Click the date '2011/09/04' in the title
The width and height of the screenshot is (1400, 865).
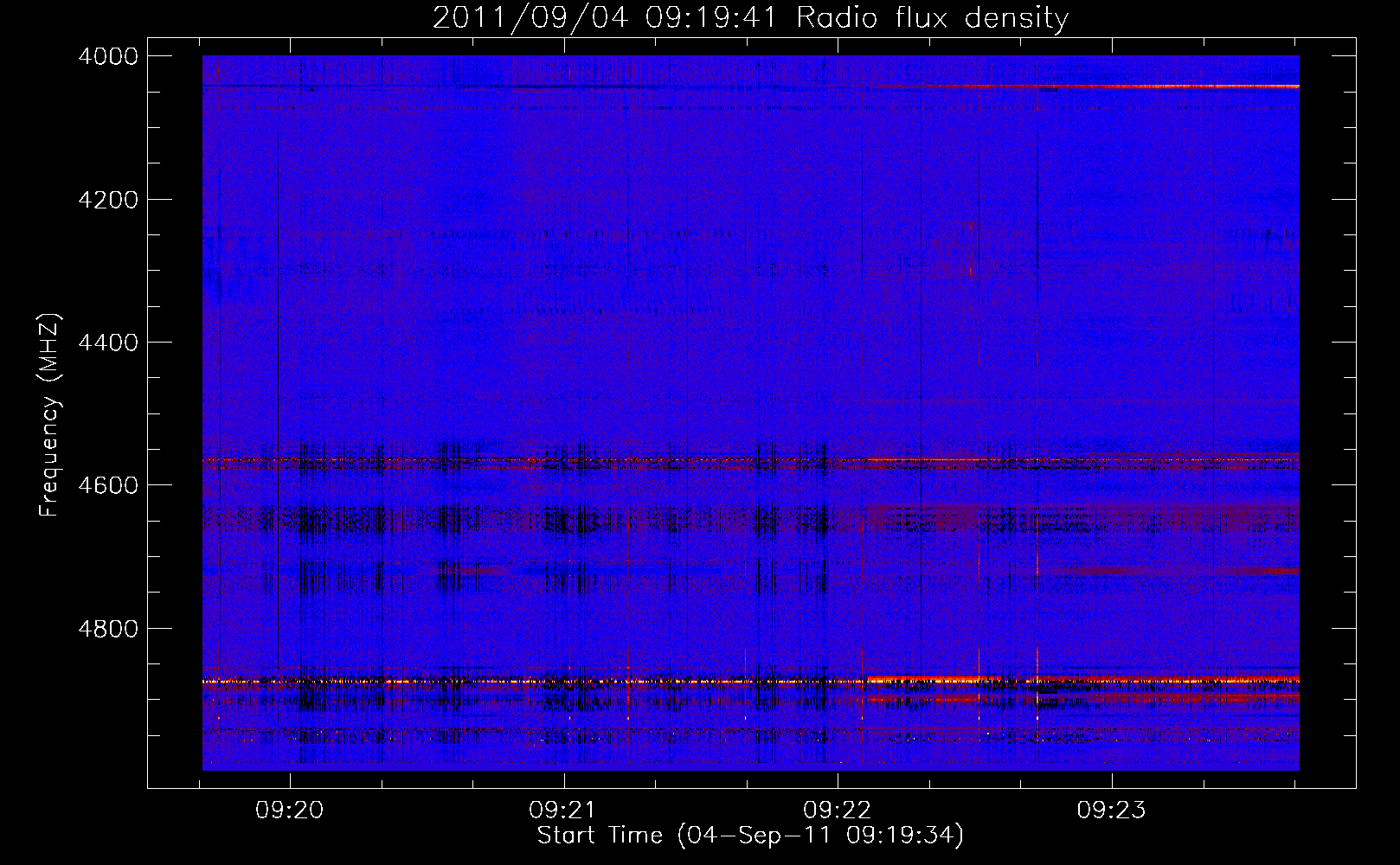tap(532, 18)
